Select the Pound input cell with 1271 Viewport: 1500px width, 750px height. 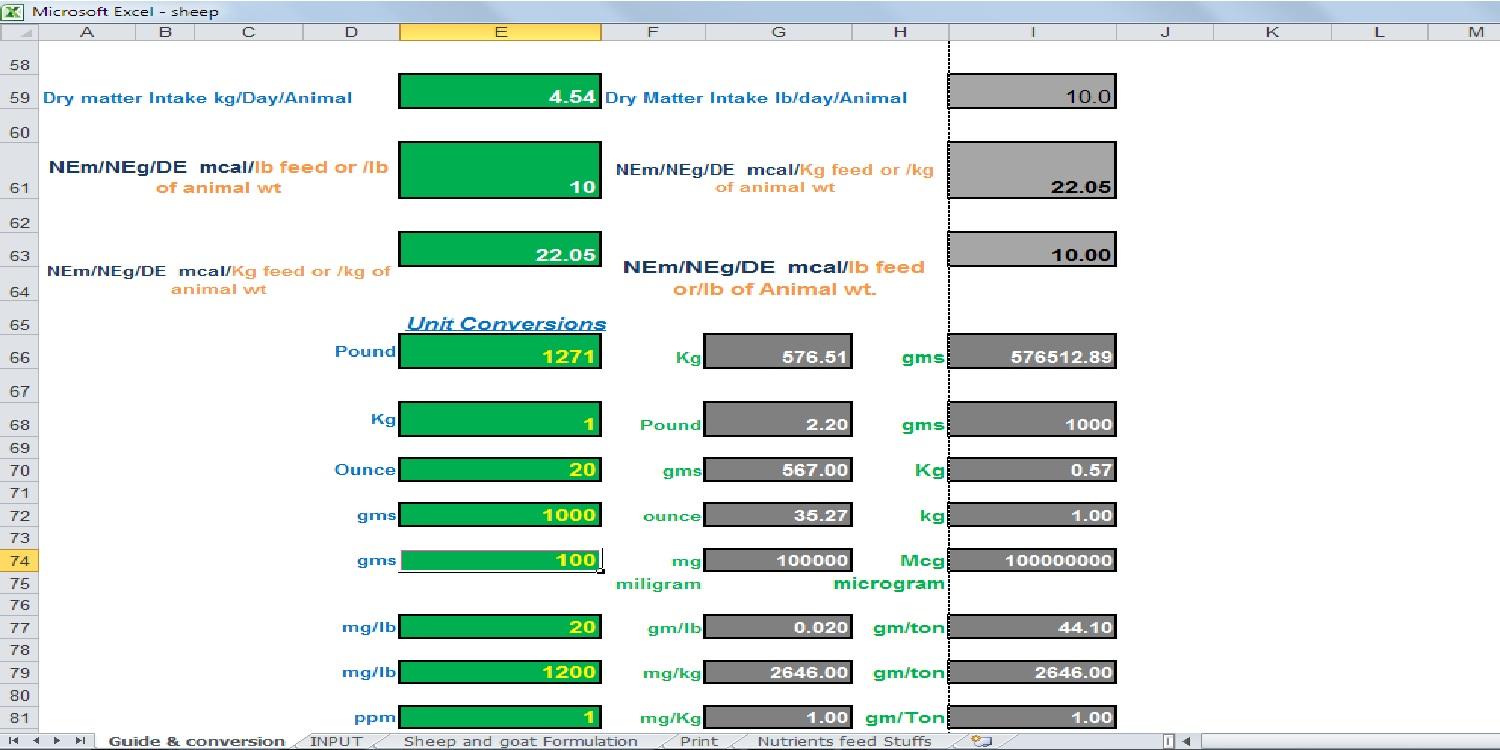(500, 351)
